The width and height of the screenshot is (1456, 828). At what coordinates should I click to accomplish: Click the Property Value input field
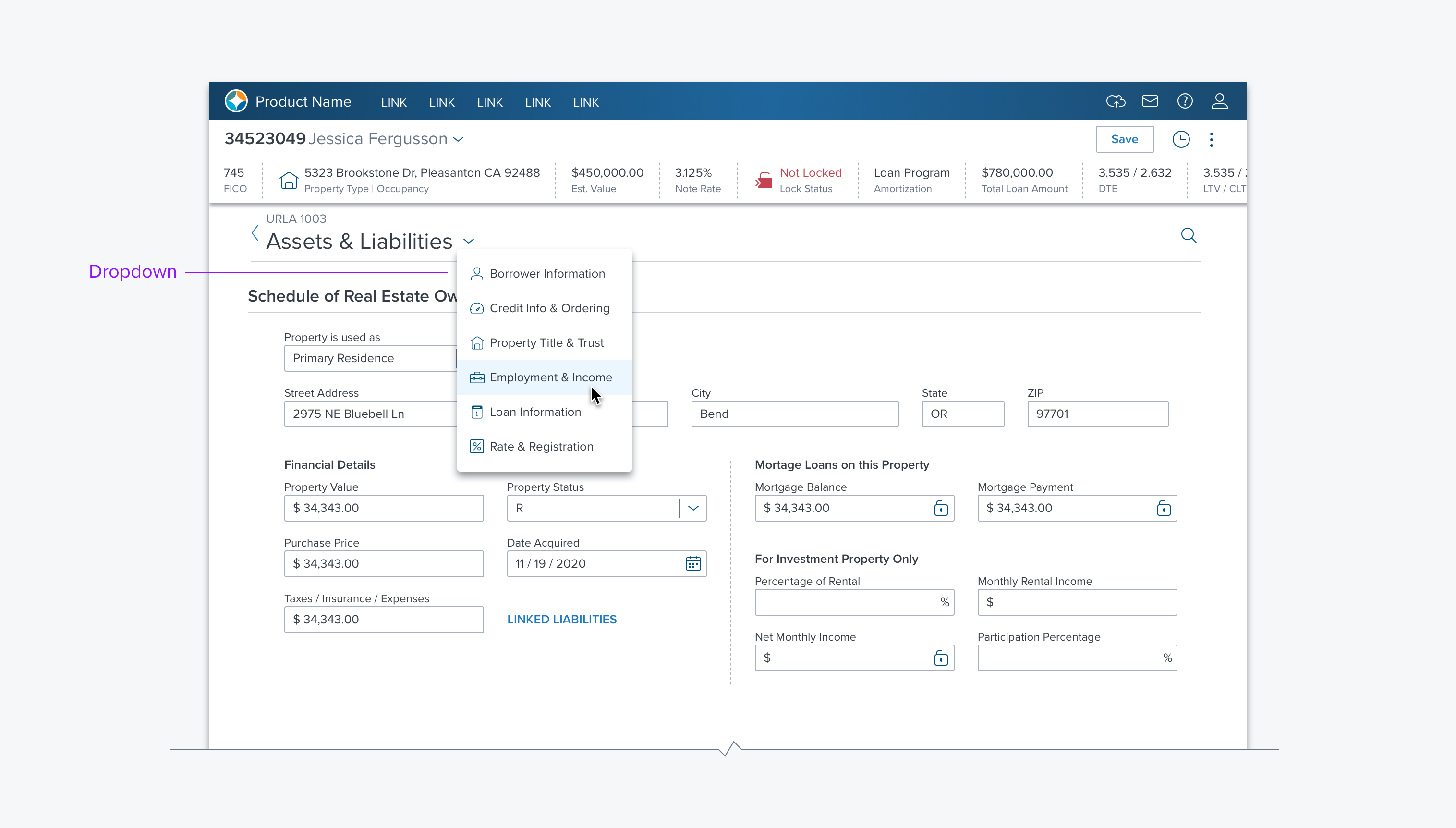click(x=384, y=508)
